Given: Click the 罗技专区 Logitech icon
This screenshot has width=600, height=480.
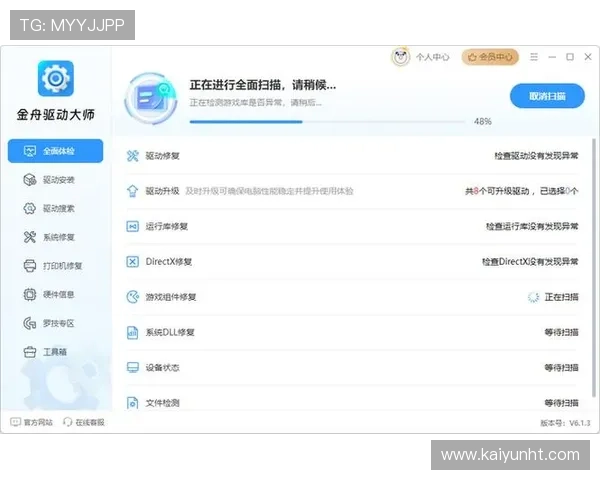Looking at the screenshot, I should coord(30,323).
